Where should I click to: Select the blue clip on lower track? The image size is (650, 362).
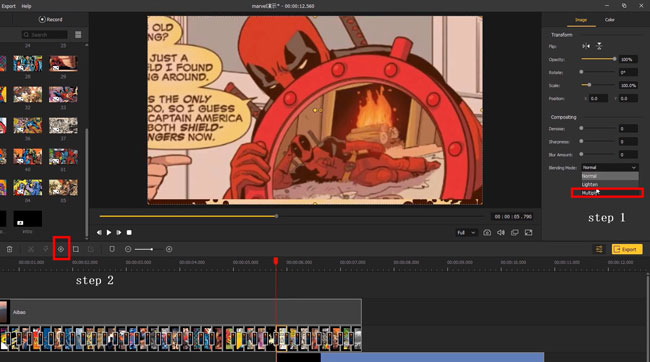(432, 357)
